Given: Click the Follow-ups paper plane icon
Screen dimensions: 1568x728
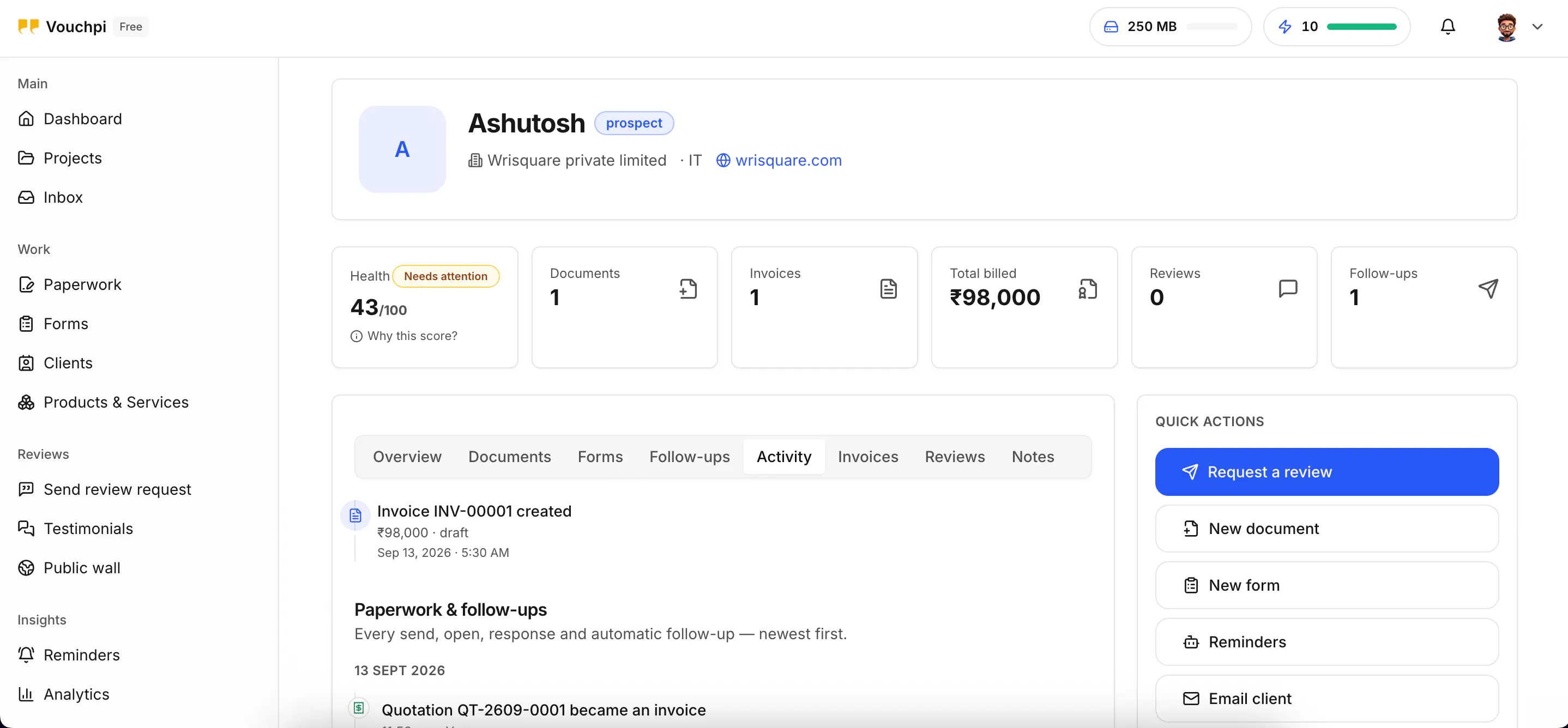Looking at the screenshot, I should (1488, 289).
